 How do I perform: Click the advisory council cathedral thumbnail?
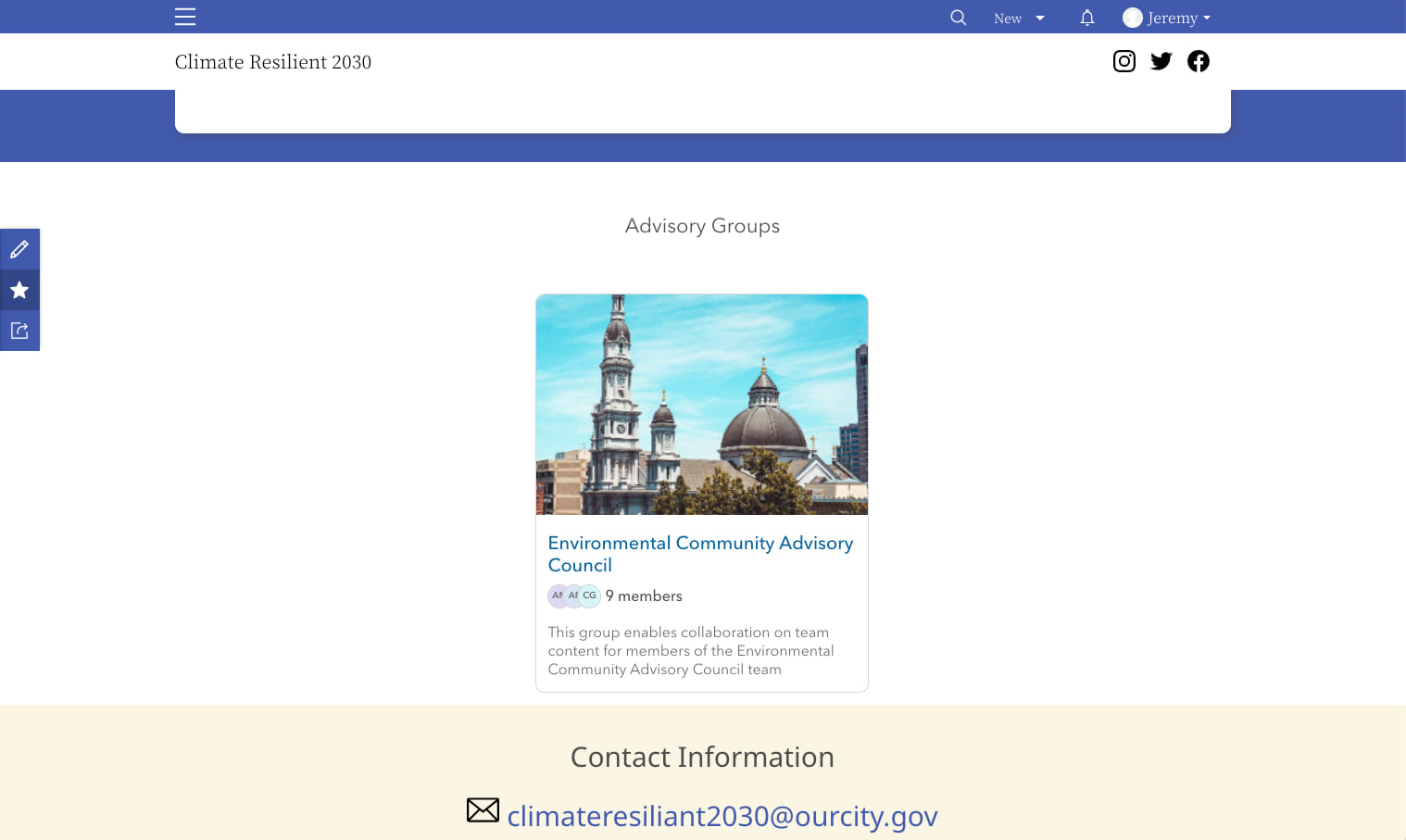tap(702, 405)
